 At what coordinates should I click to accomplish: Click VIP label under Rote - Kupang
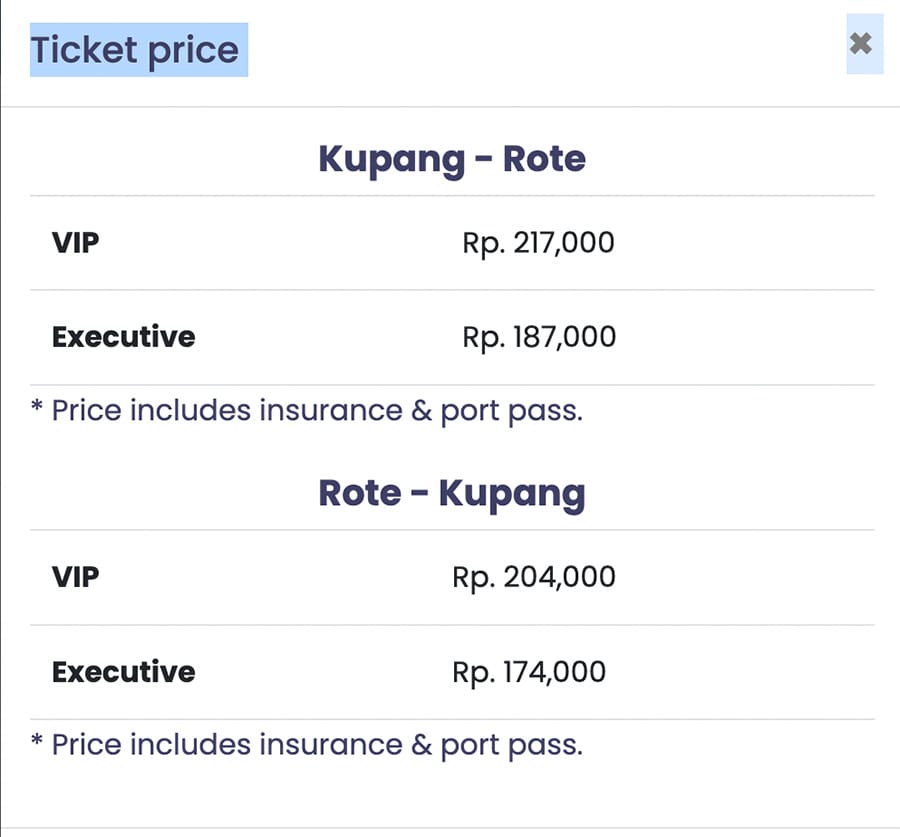75,577
